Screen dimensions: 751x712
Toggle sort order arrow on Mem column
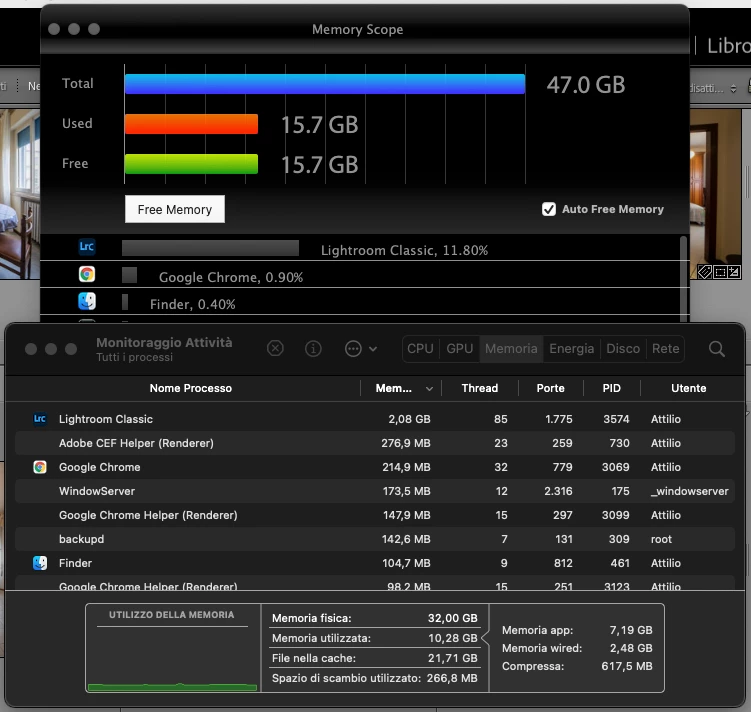click(429, 389)
